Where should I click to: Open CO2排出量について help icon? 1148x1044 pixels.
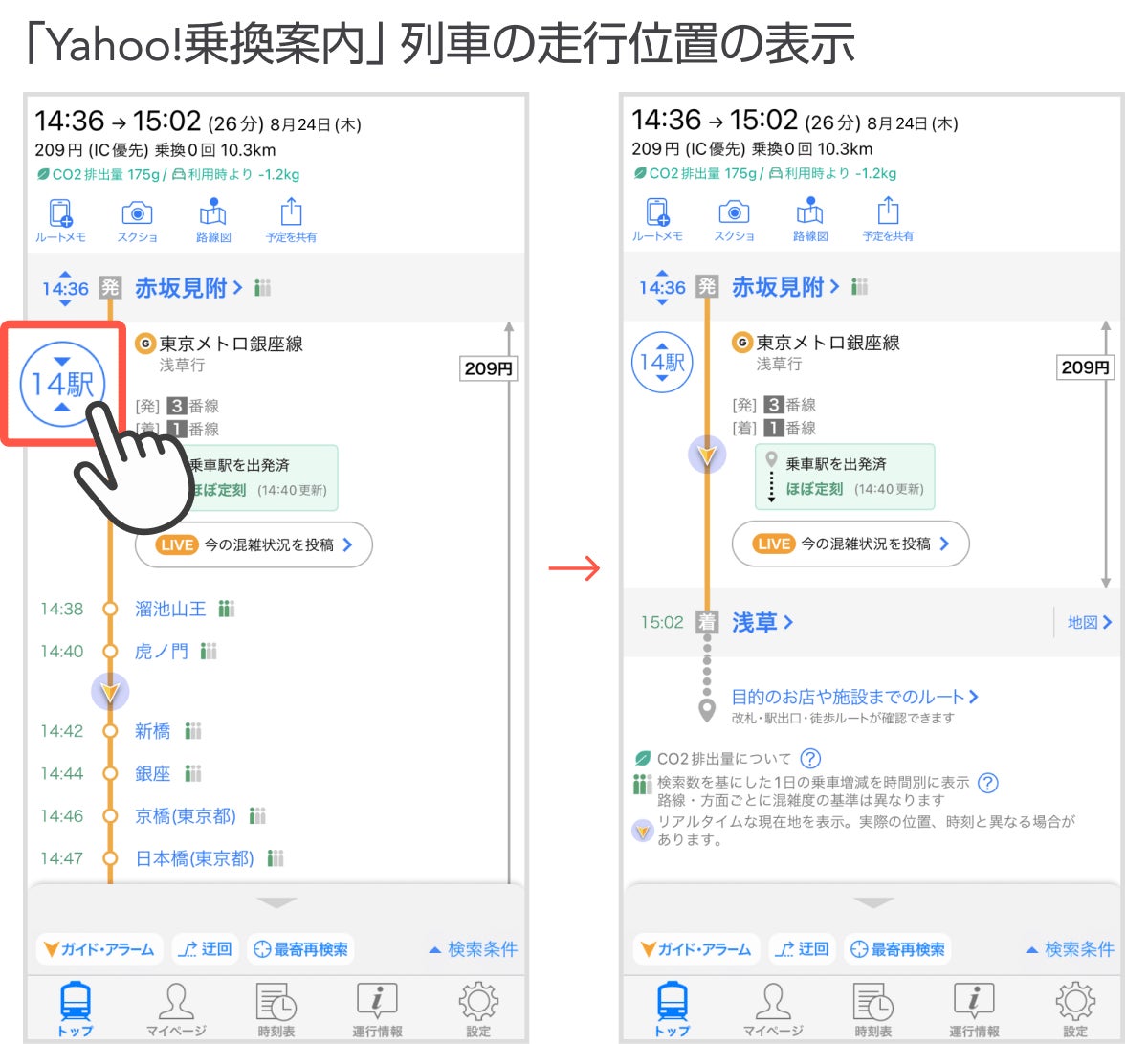coord(810,759)
